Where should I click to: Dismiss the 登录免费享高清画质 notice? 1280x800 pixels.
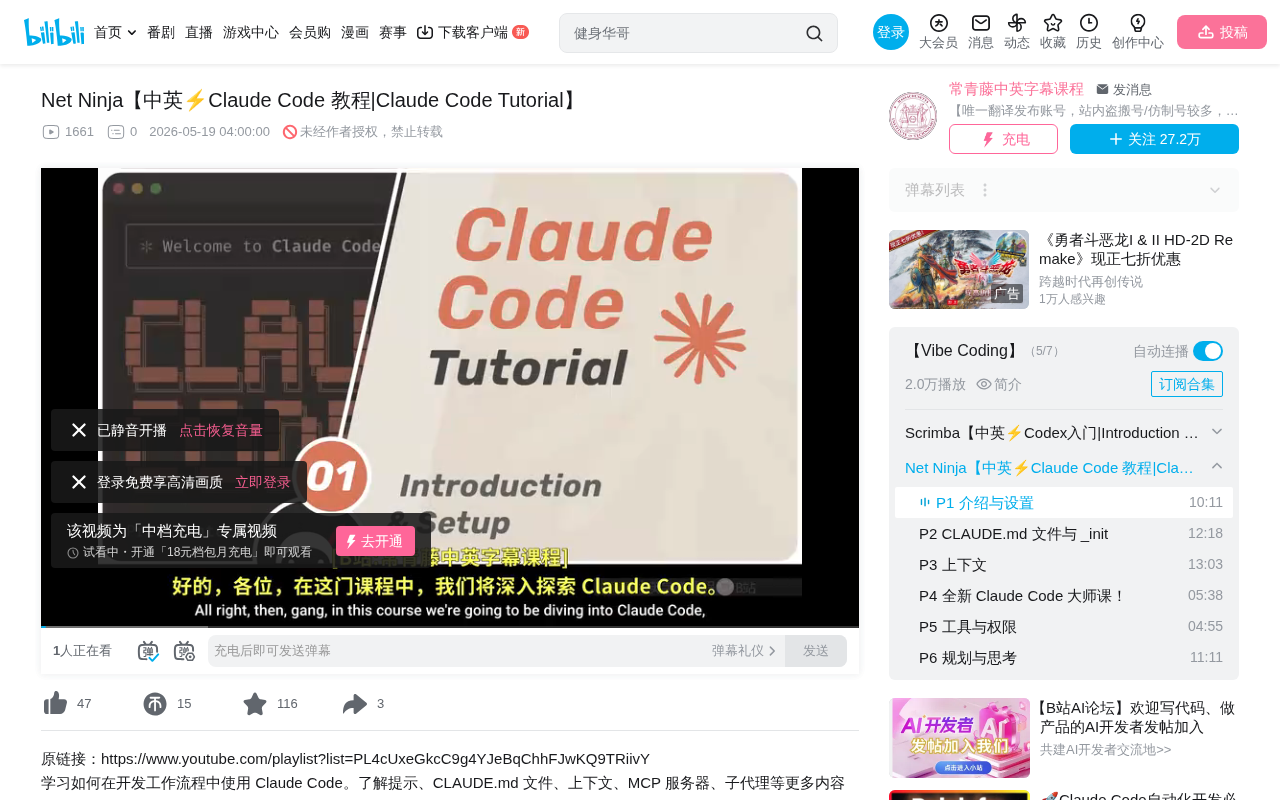[x=79, y=482]
